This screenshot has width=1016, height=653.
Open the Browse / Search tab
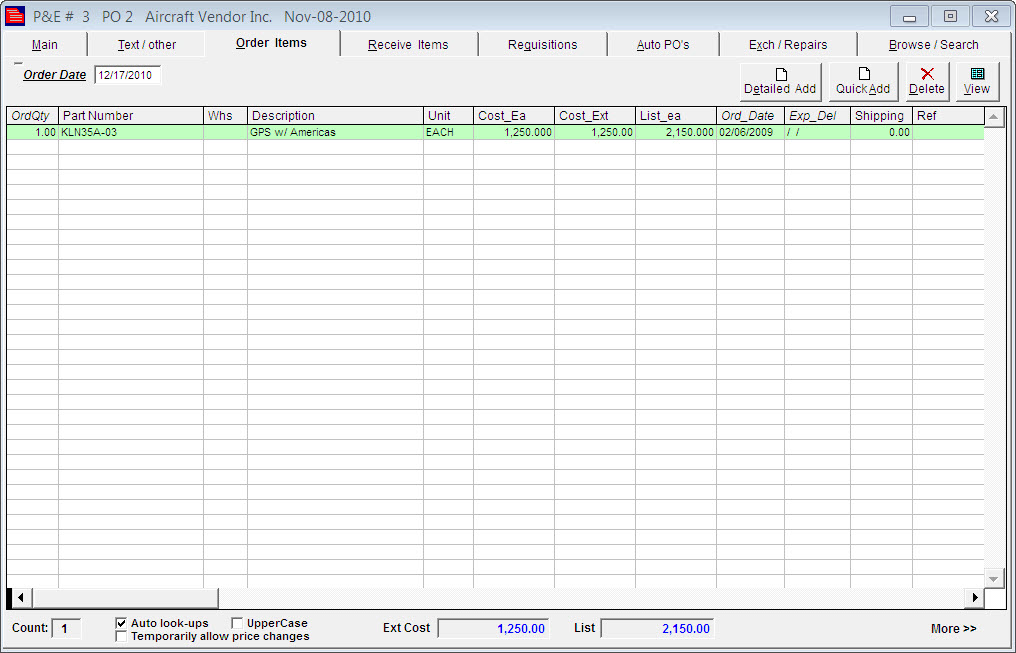[933, 45]
